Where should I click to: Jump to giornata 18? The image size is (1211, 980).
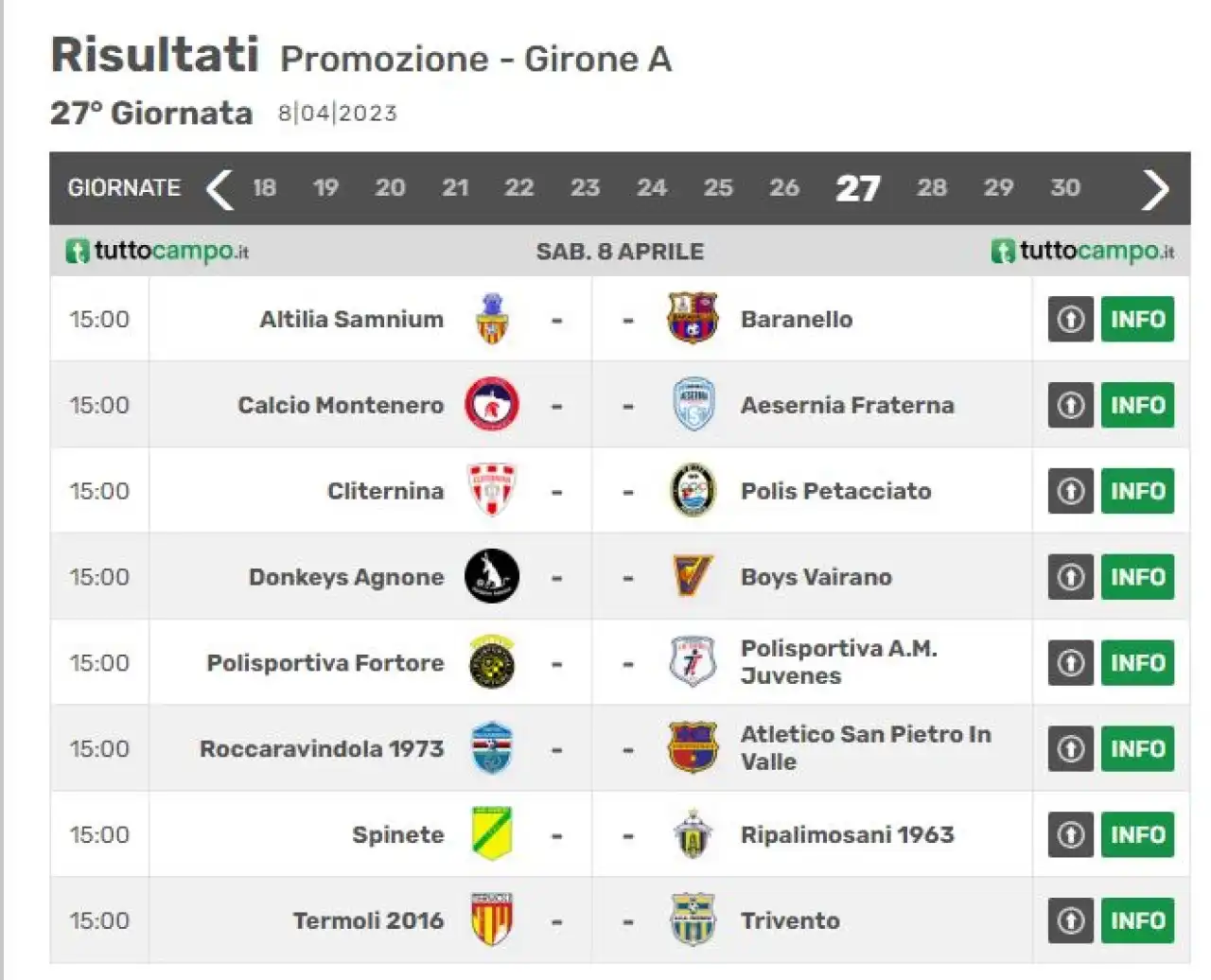[265, 187]
